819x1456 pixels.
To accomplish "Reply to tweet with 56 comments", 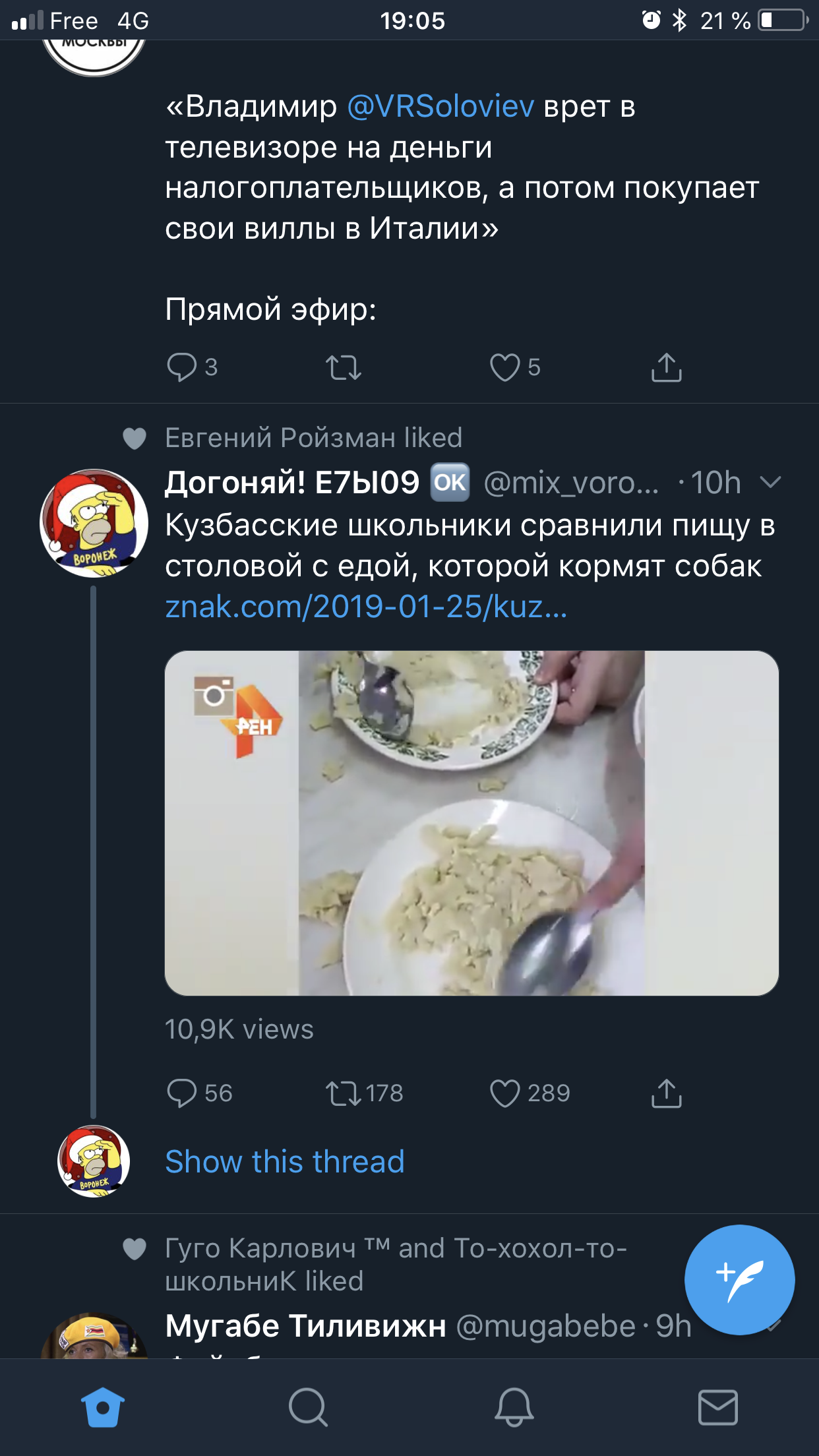I will 182,1093.
